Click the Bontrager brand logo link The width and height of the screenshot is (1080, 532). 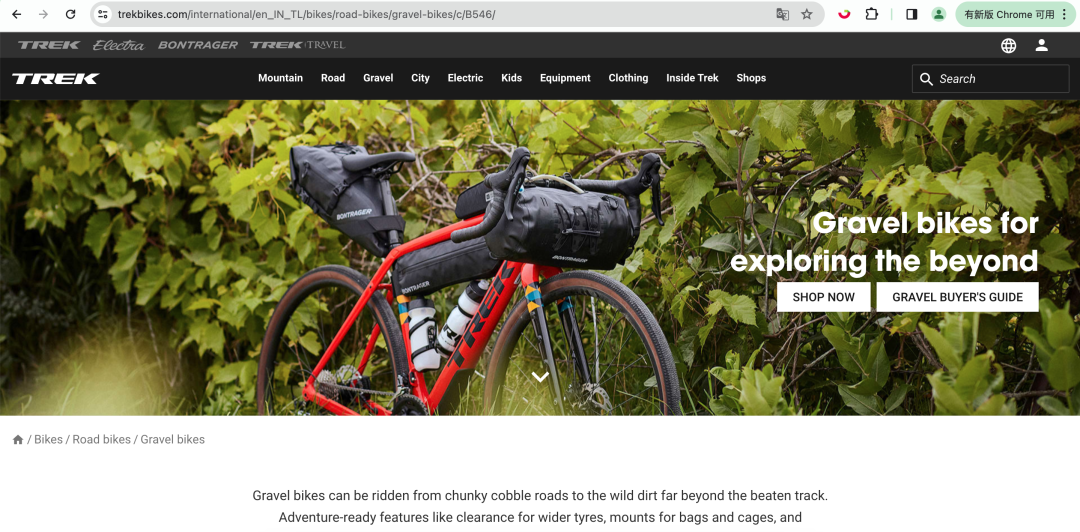pos(198,45)
